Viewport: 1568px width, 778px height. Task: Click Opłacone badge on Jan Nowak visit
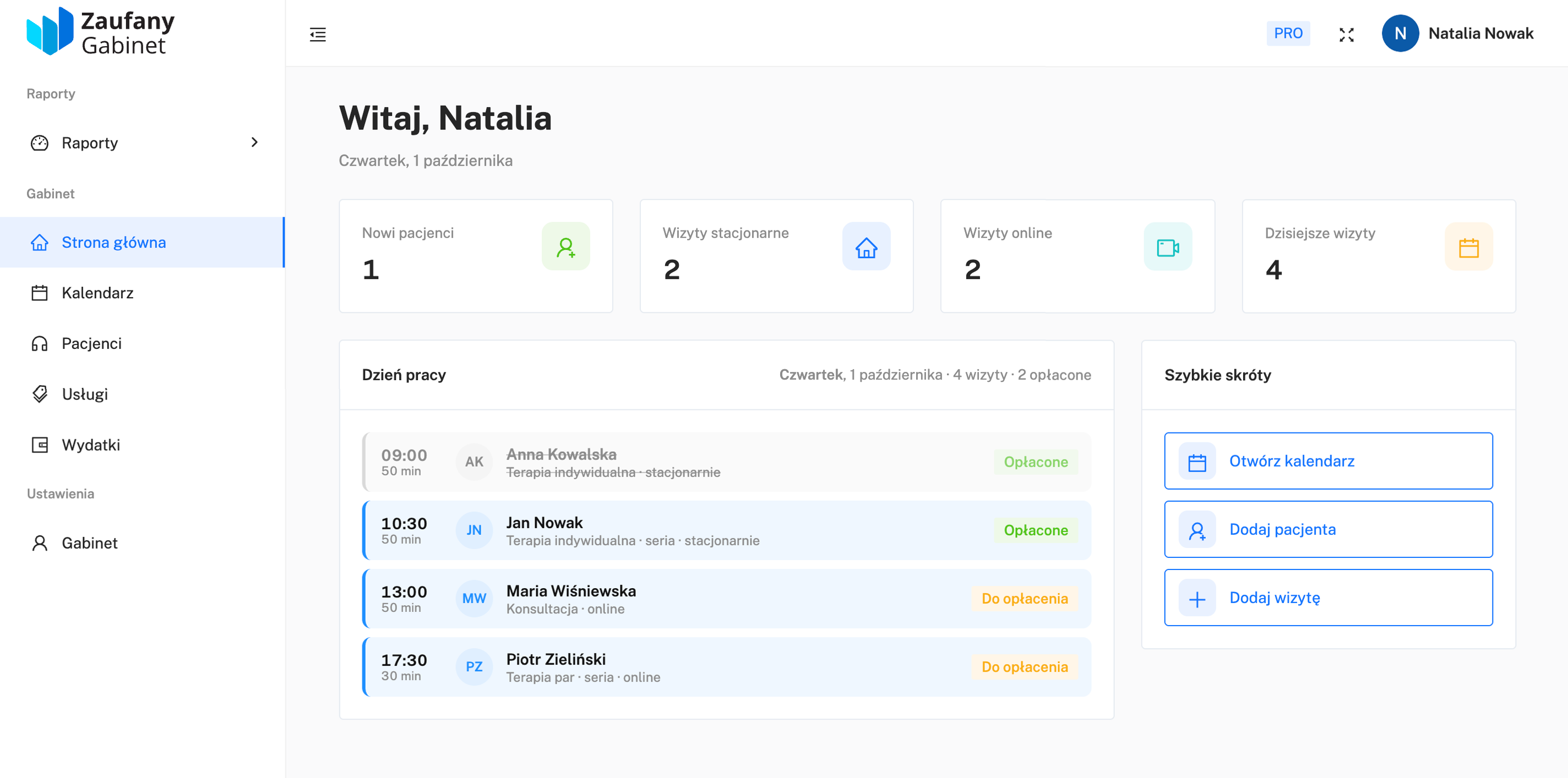point(1036,530)
